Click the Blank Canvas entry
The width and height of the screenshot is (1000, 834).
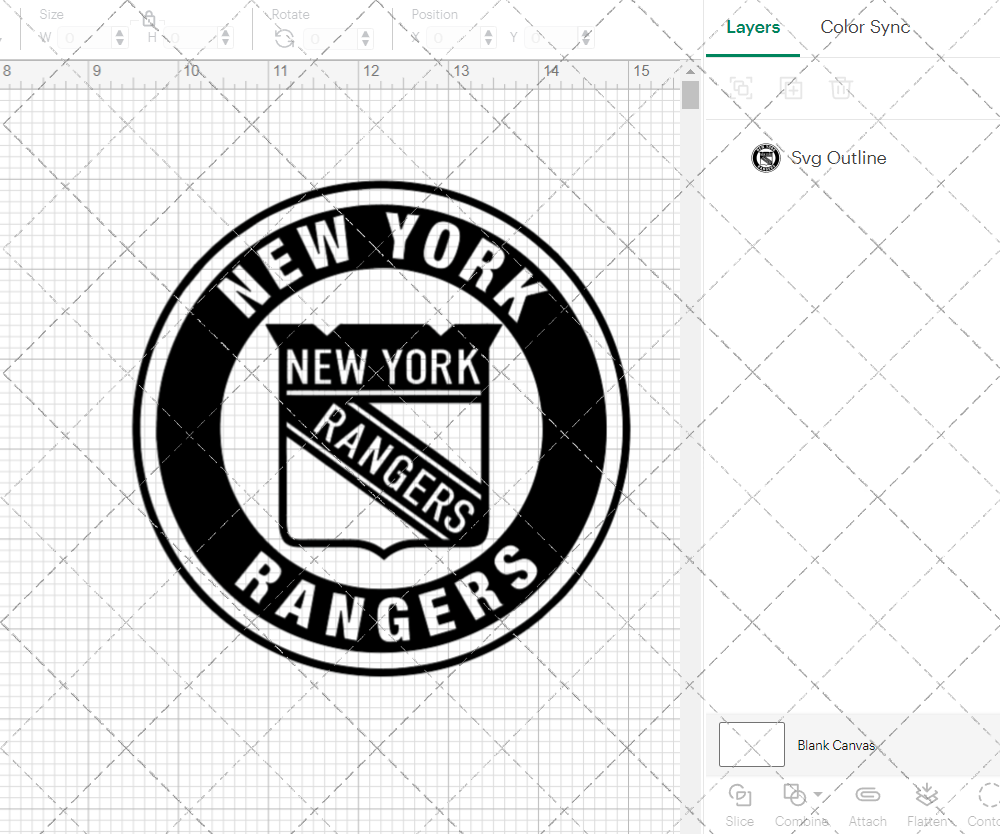837,745
